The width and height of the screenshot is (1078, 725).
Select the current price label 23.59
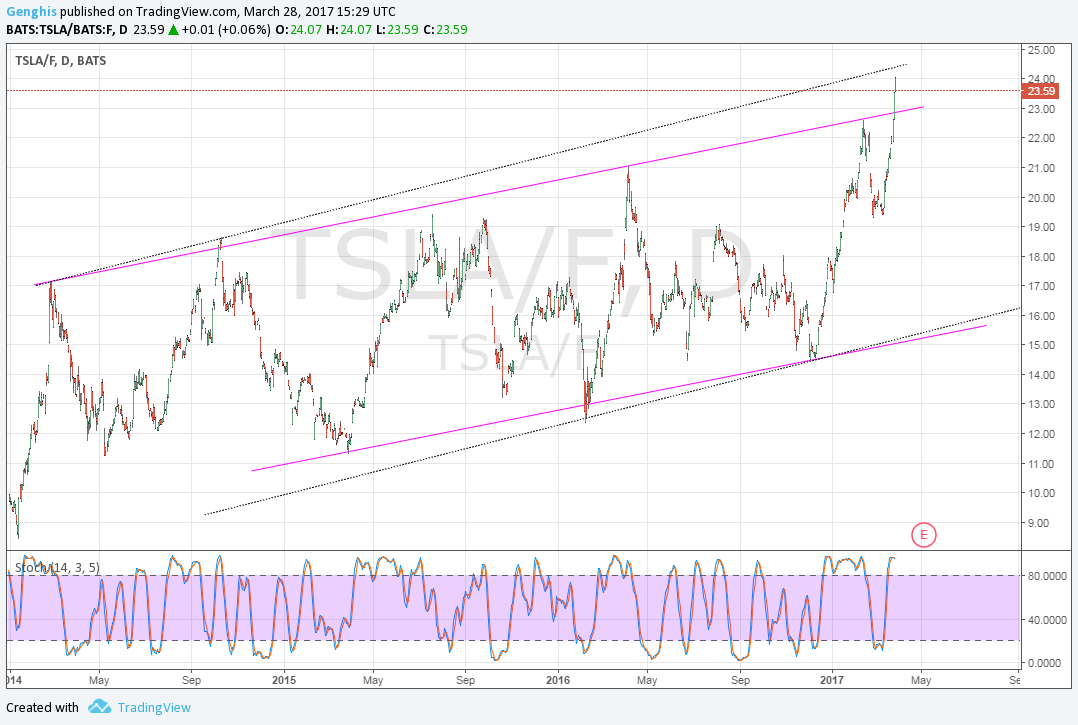(1041, 91)
